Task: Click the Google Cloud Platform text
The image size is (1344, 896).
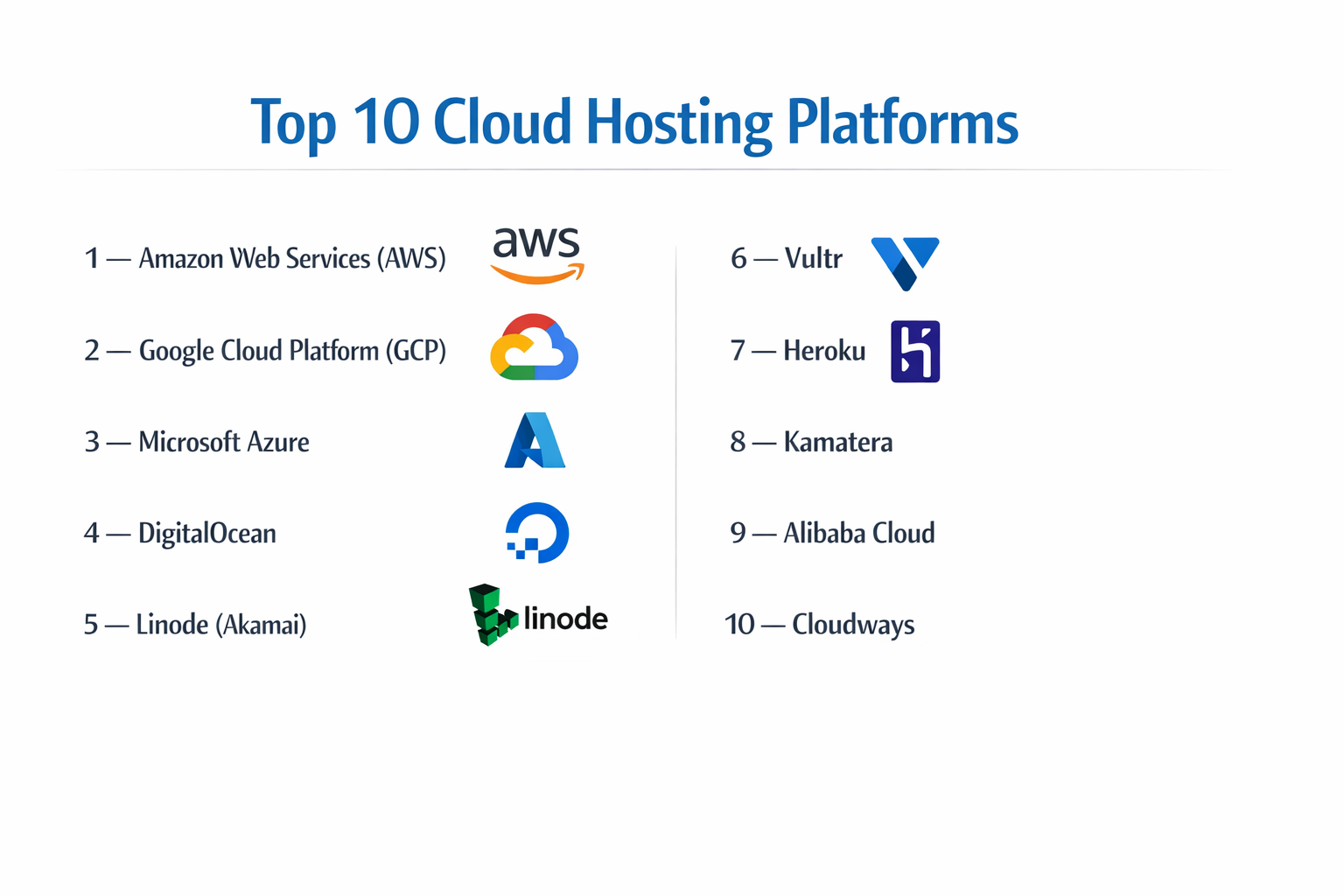Action: tap(265, 350)
